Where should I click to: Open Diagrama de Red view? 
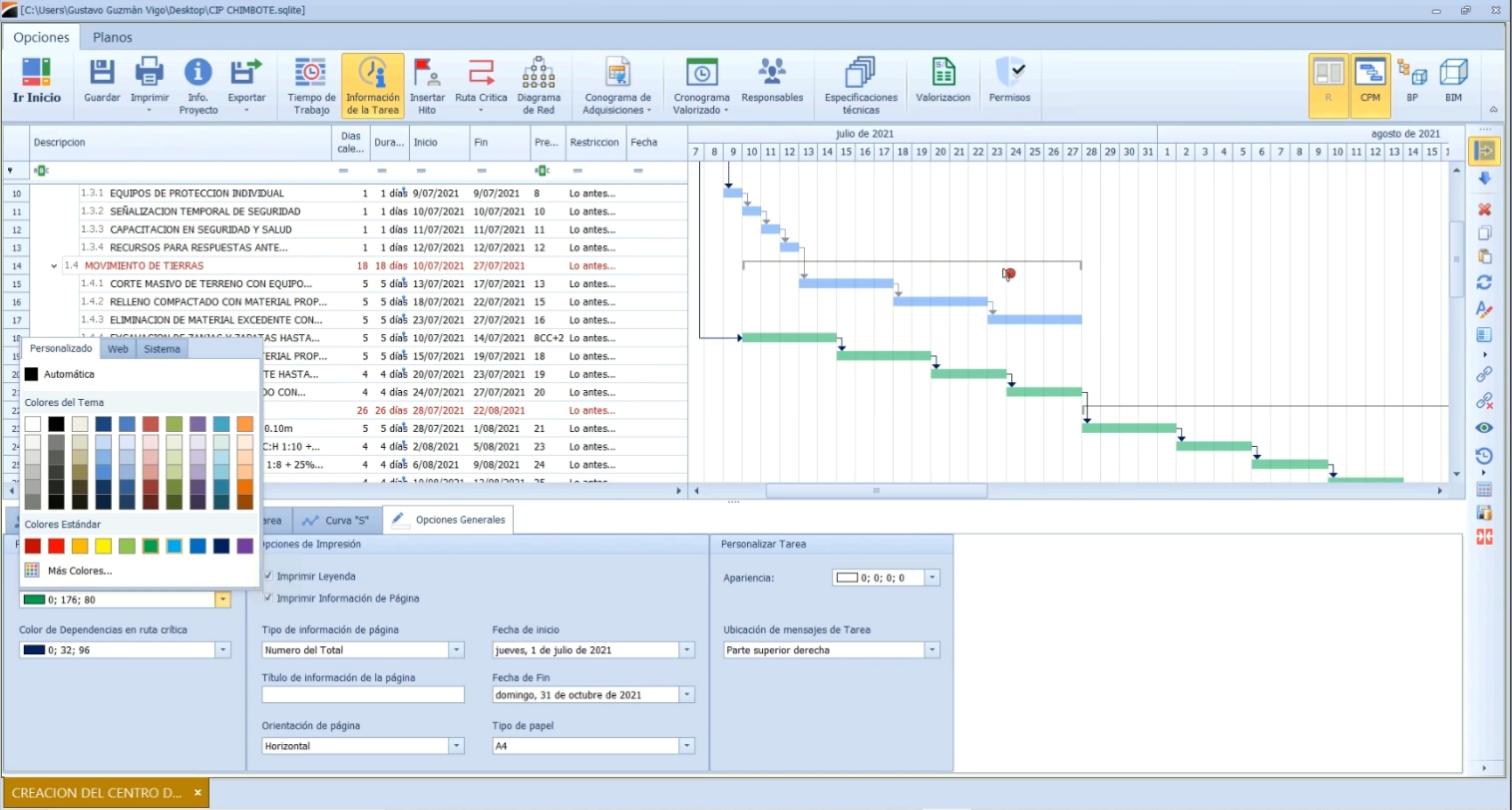[x=539, y=74]
